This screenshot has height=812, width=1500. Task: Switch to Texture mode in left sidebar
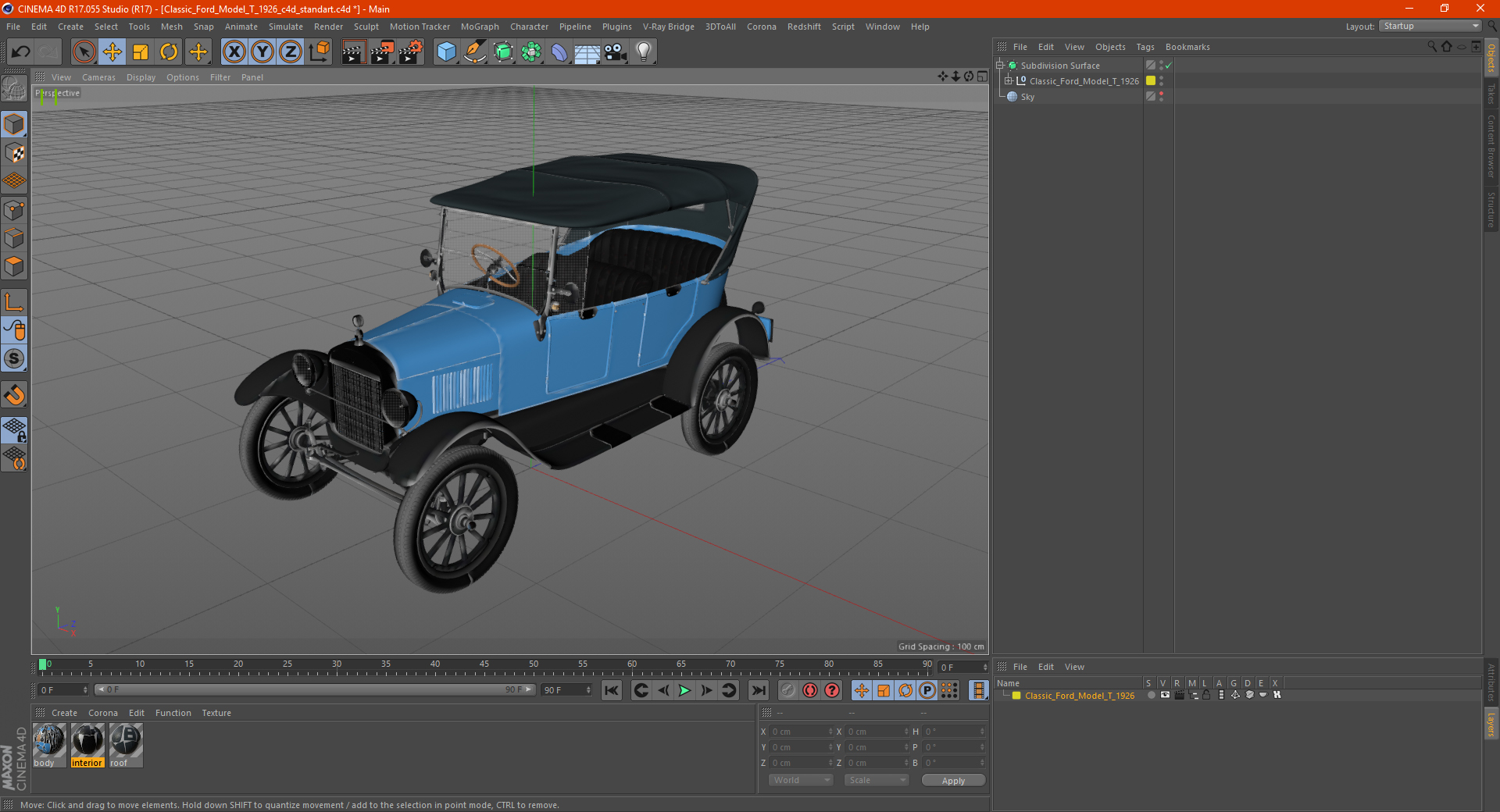coord(14,153)
